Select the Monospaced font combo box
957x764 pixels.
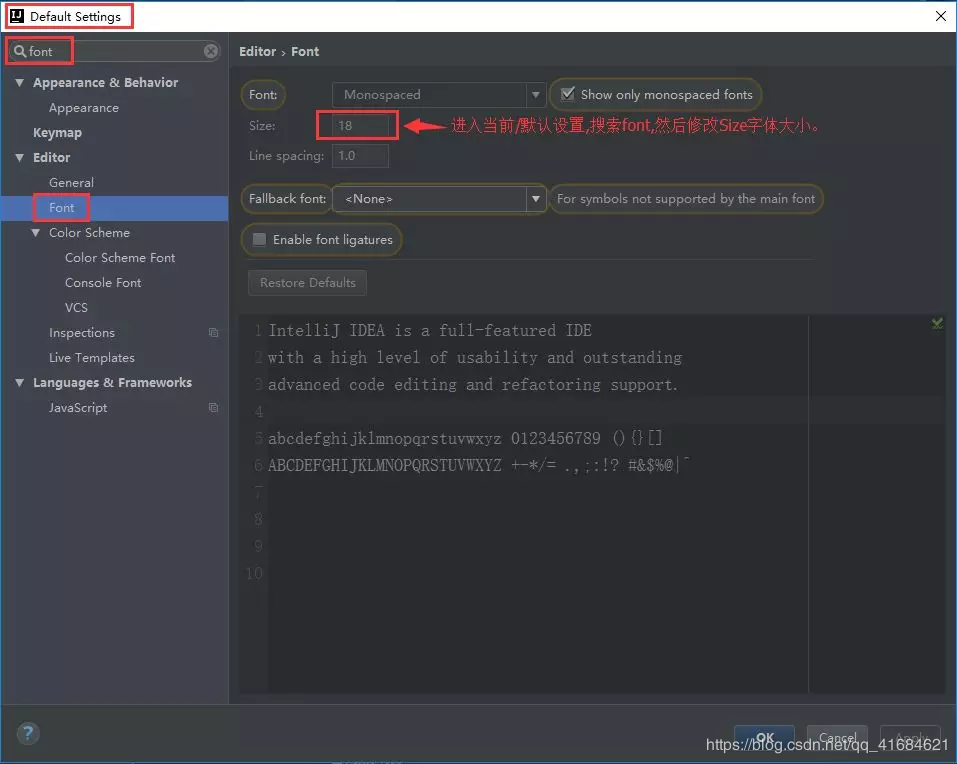438,95
